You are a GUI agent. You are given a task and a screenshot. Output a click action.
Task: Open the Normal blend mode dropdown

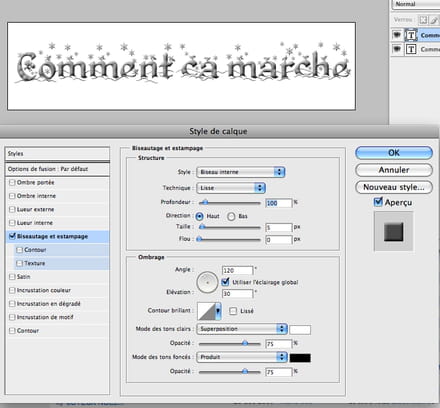coord(416,4)
